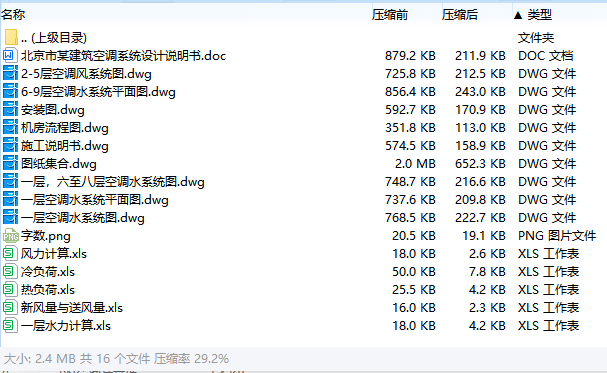Click the spreadsheet icon beside 新风量与送风量.xls
This screenshot has height=373, width=607.
click(10, 308)
